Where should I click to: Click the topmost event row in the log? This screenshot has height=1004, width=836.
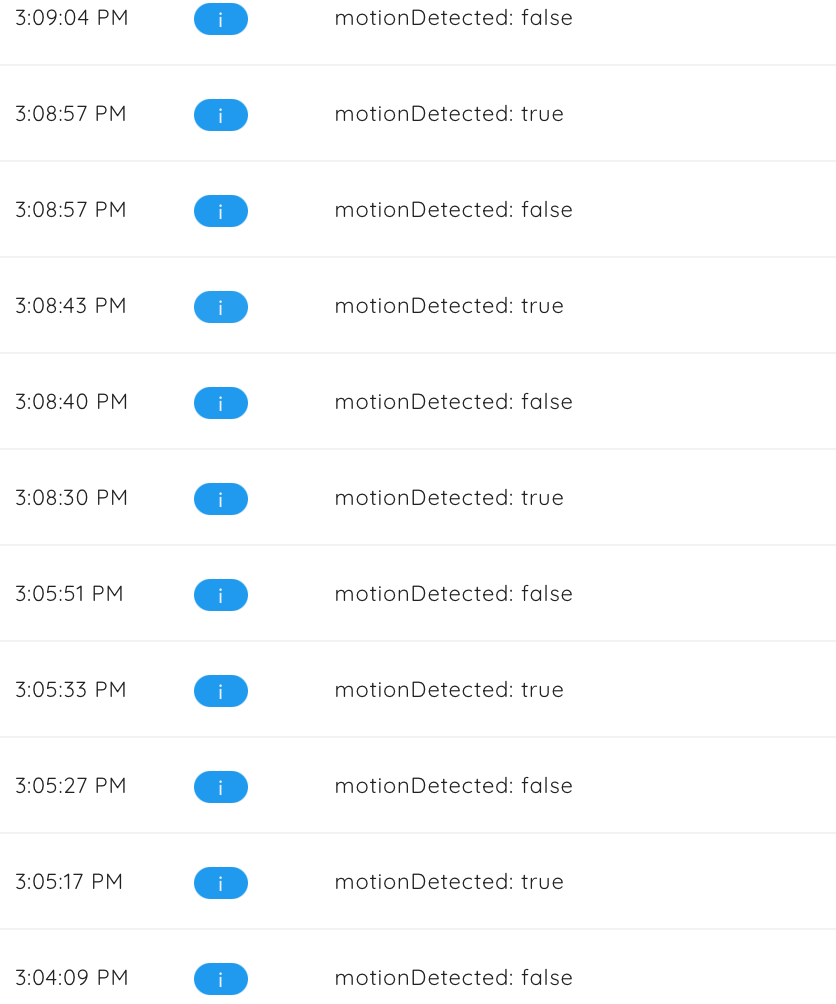pos(418,18)
